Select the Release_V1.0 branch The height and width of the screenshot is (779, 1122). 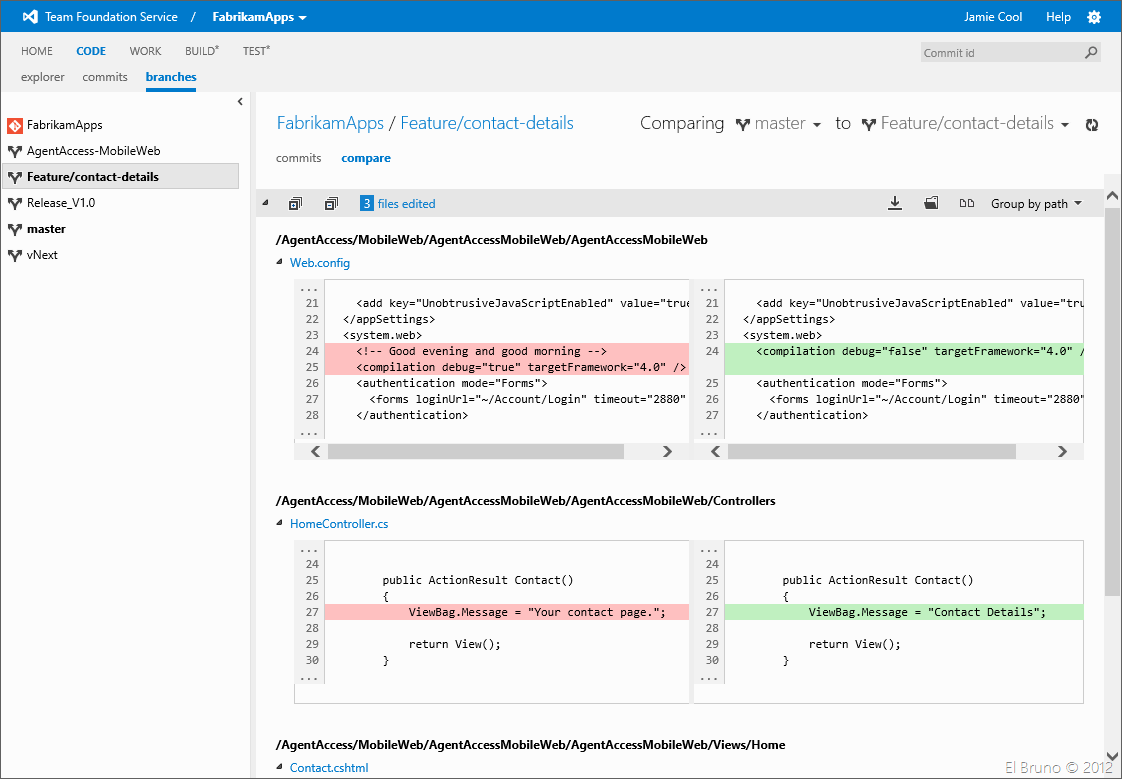tap(60, 203)
